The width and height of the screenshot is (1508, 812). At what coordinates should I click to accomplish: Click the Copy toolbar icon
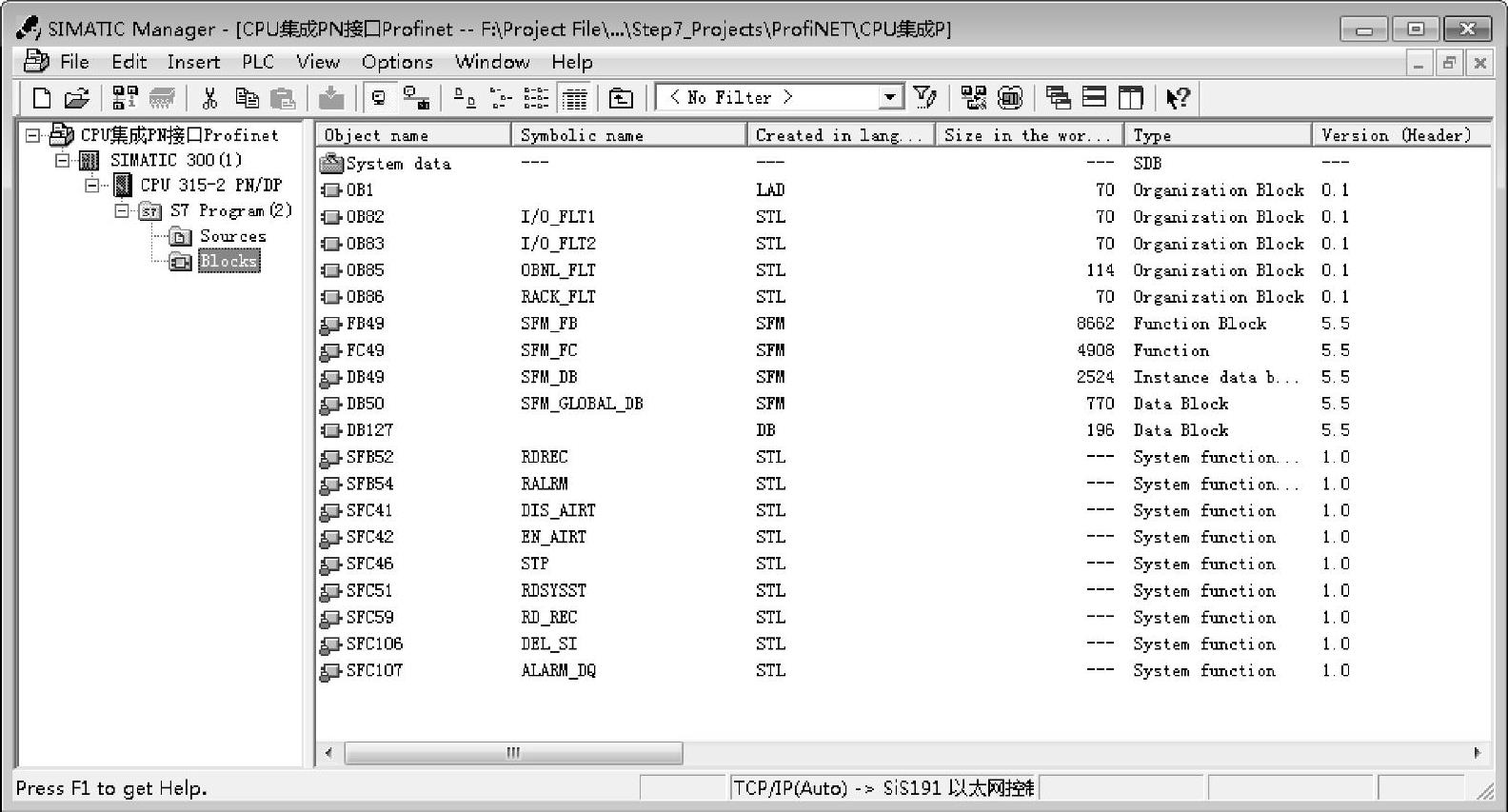pos(247,97)
